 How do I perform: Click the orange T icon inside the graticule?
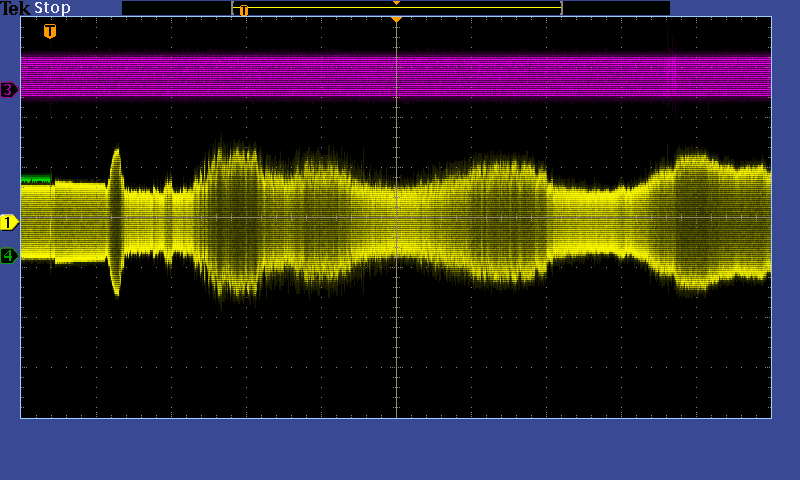[50, 31]
